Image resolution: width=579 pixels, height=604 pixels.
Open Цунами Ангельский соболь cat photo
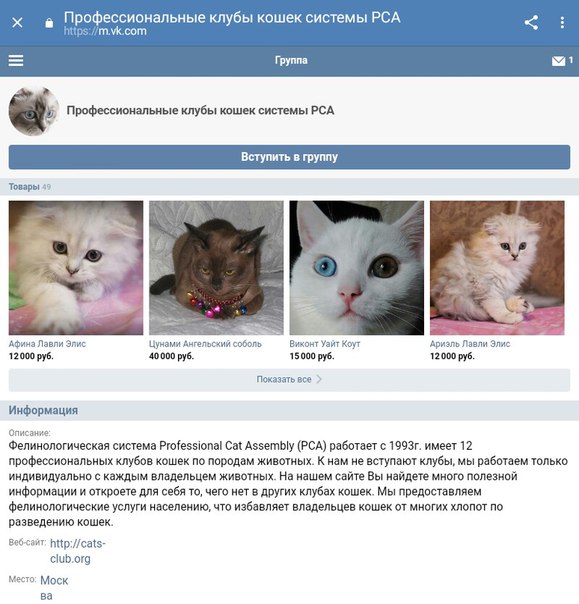216,268
